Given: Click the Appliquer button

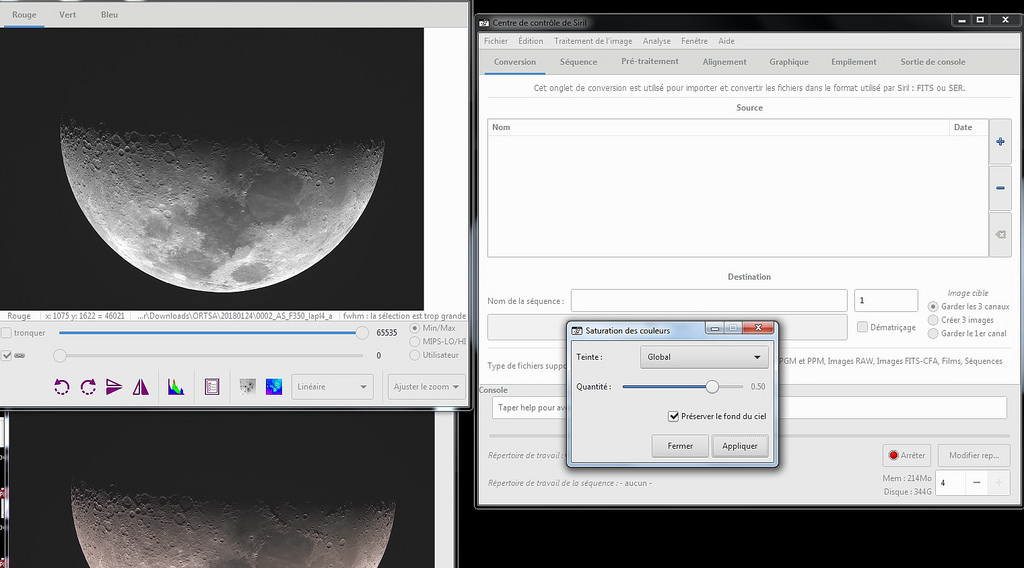Looking at the screenshot, I should tap(740, 446).
